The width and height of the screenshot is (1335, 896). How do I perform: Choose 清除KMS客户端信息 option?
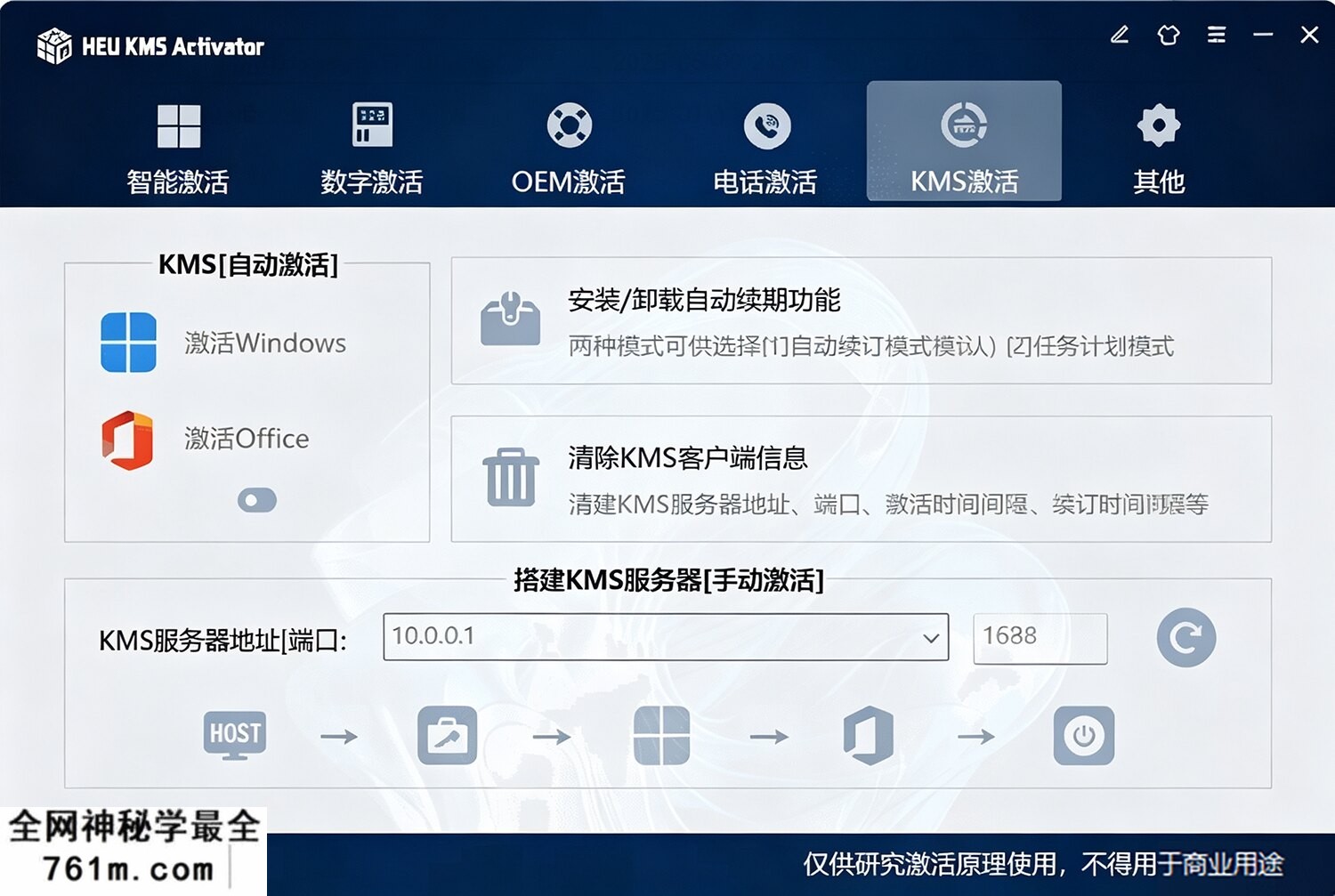coord(861,479)
